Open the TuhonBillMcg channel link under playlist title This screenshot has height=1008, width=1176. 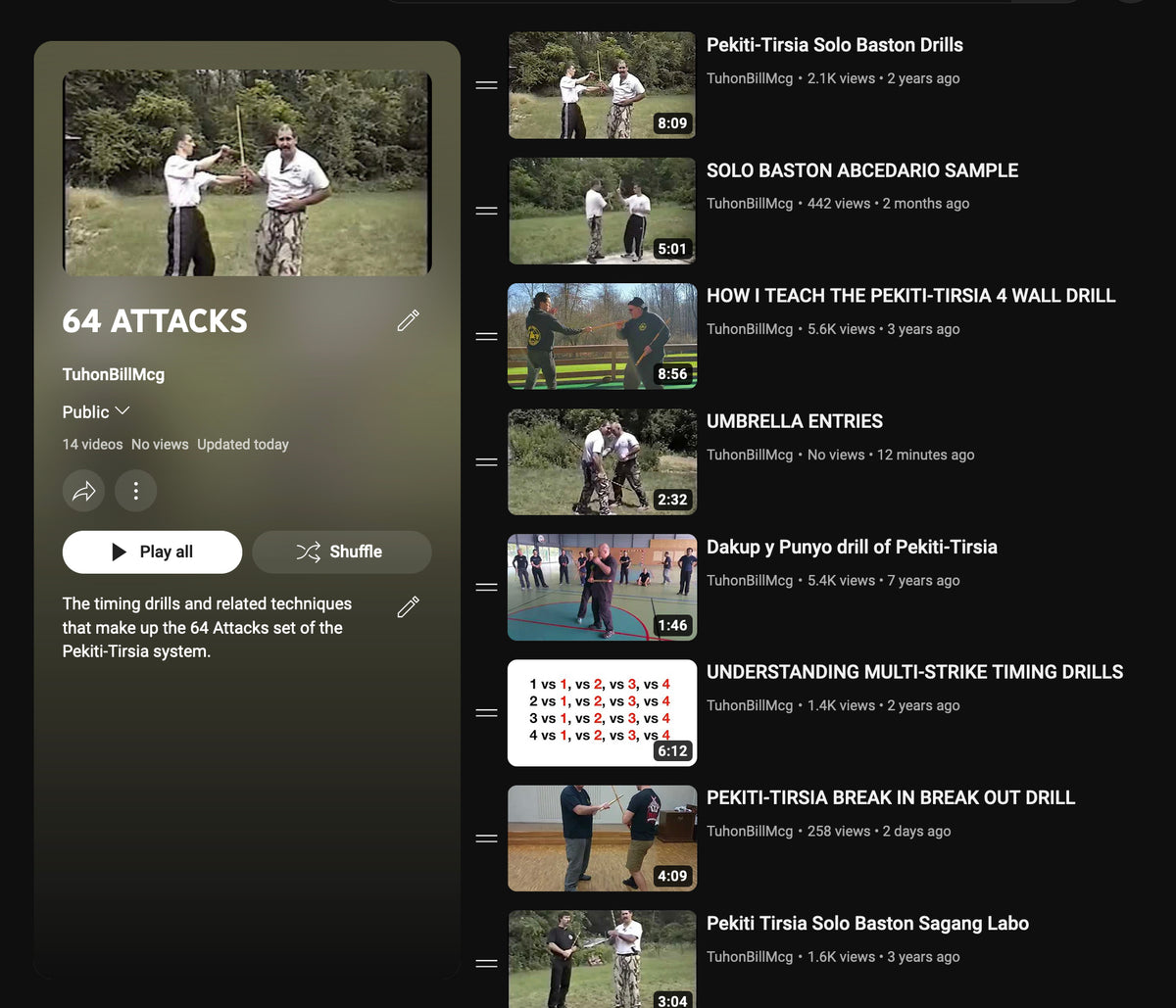point(114,374)
